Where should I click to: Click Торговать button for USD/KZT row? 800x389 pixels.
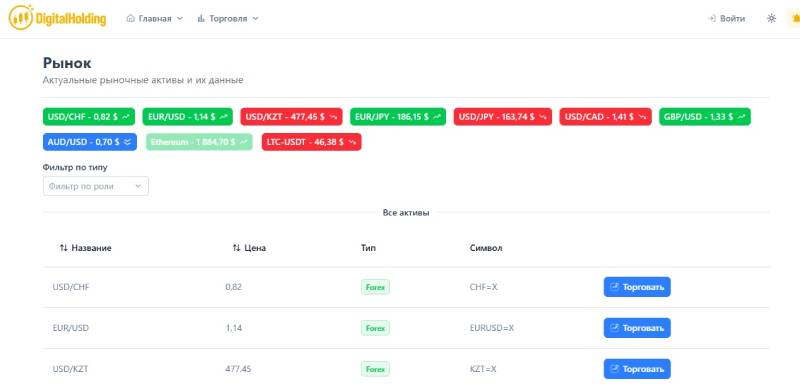[637, 369]
